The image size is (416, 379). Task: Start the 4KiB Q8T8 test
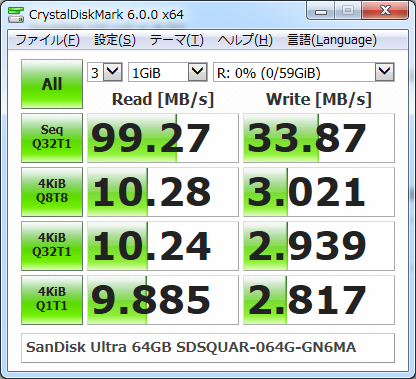[x=52, y=192]
